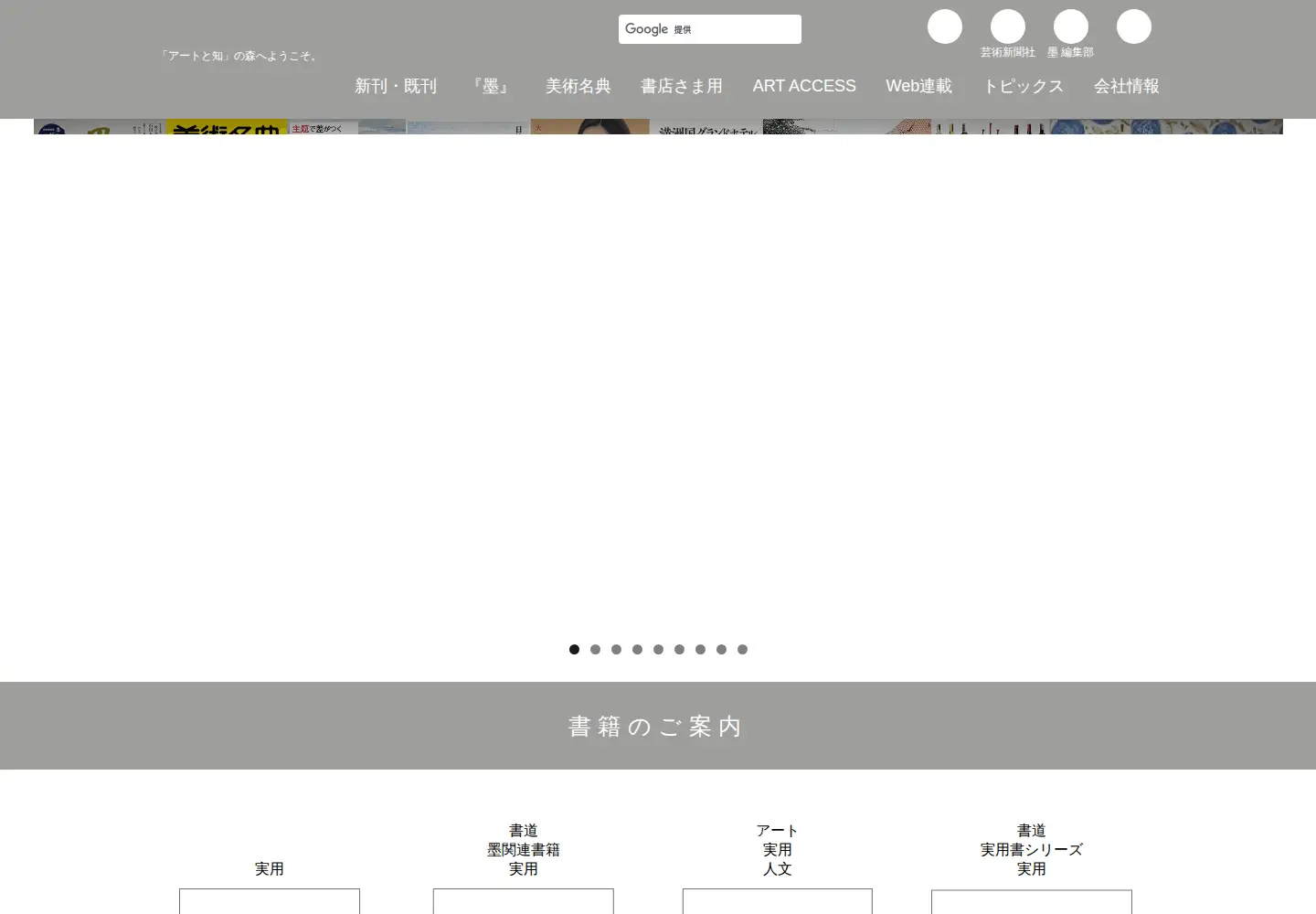Click the round icon labeled 芸術新聞社
Viewport: 1316px width, 914px height.
[1008, 27]
